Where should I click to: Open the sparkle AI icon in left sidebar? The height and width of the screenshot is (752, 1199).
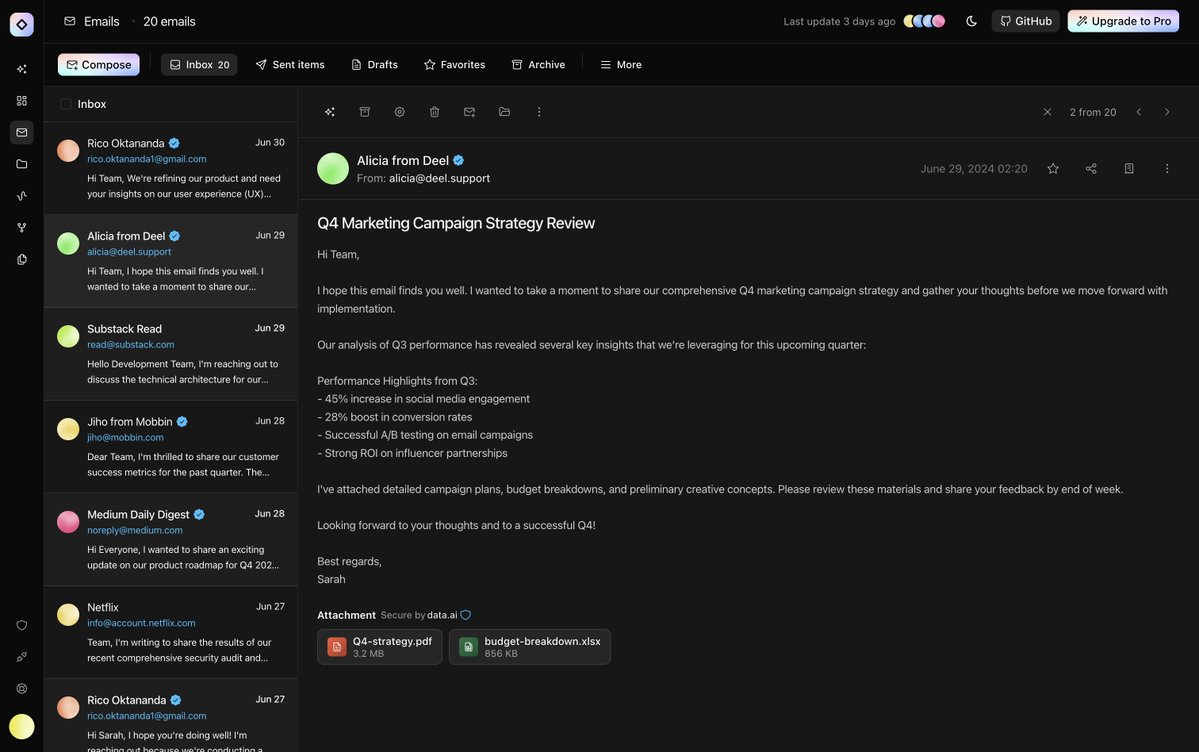point(21,69)
